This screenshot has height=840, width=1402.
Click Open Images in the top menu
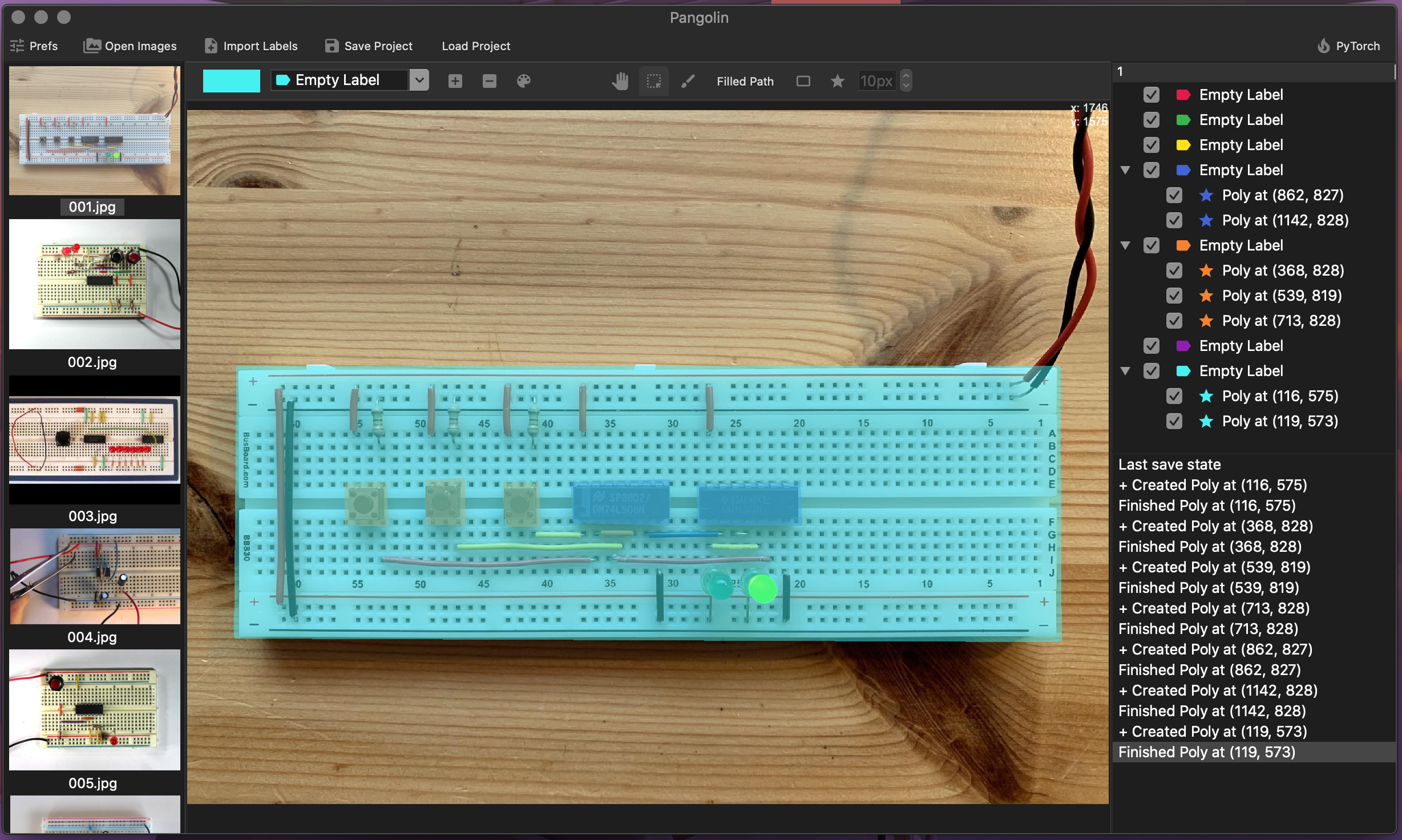point(130,46)
